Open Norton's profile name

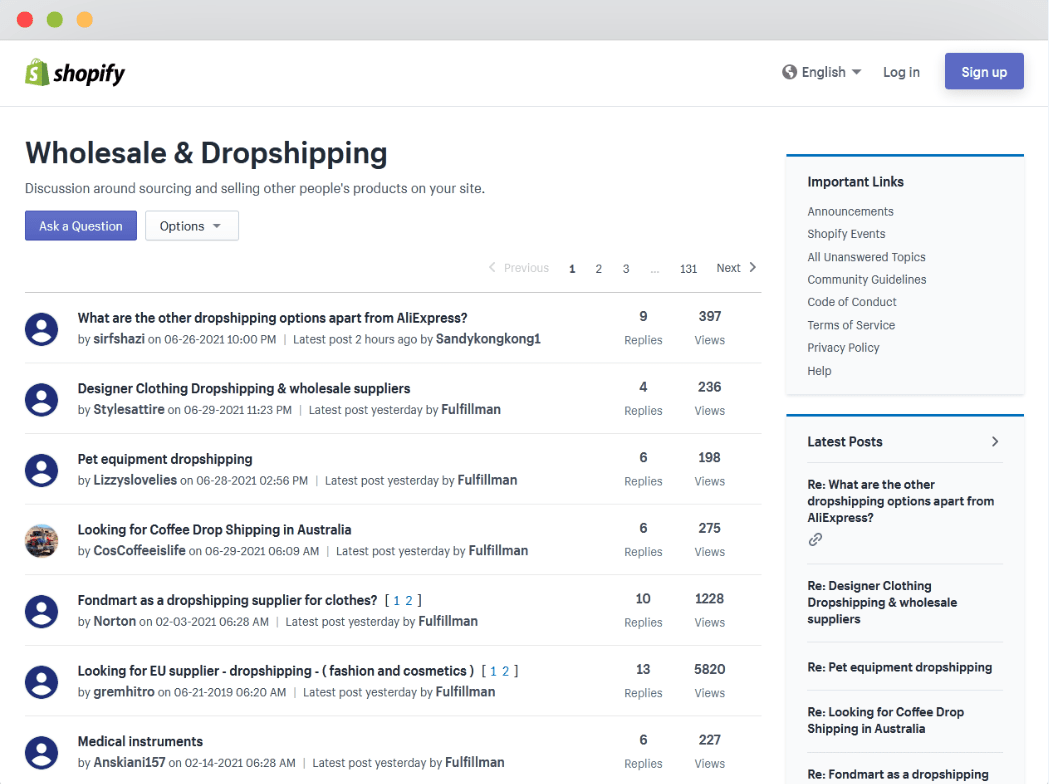pos(114,621)
